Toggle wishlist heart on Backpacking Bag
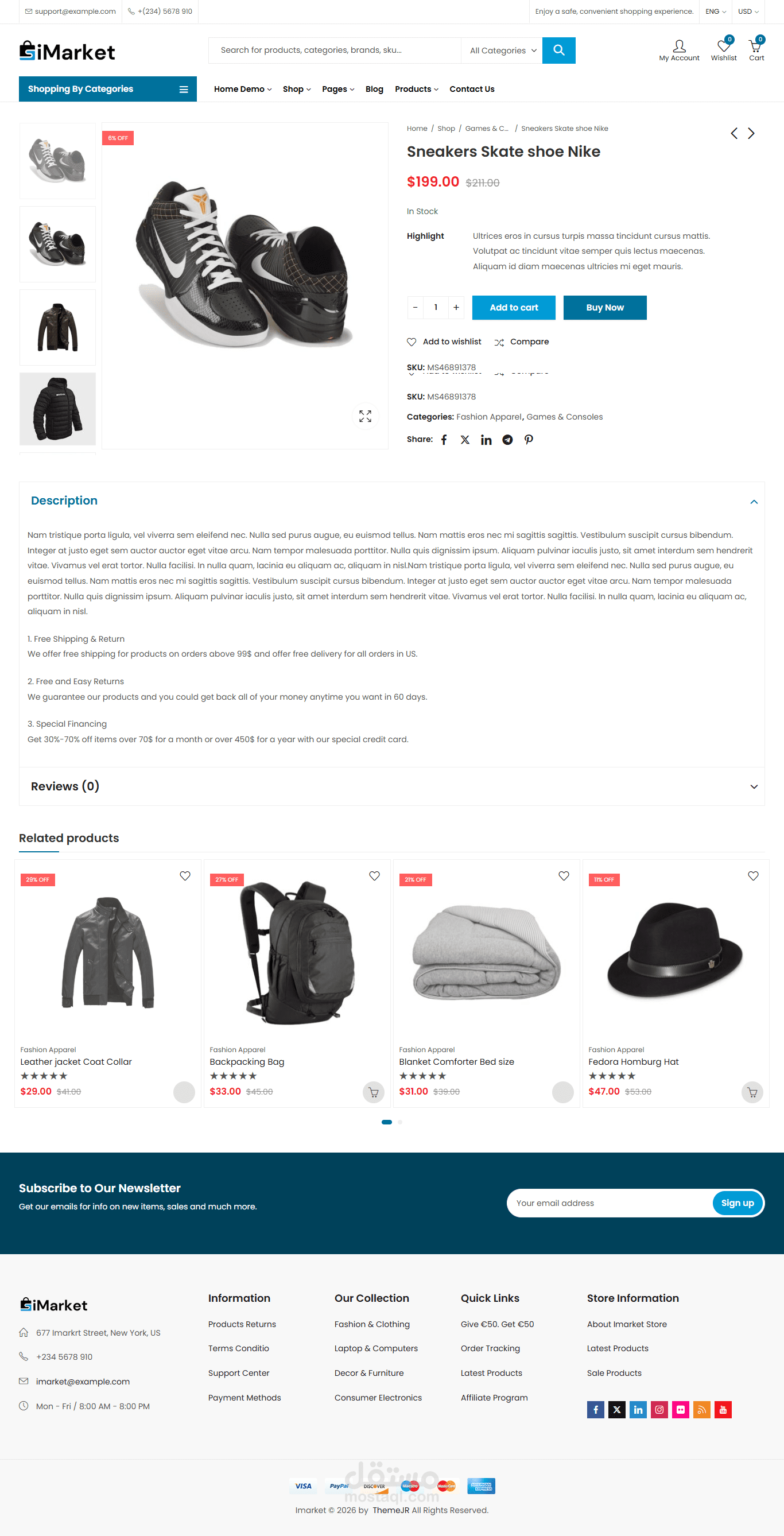Image resolution: width=784 pixels, height=1536 pixels. click(374, 876)
